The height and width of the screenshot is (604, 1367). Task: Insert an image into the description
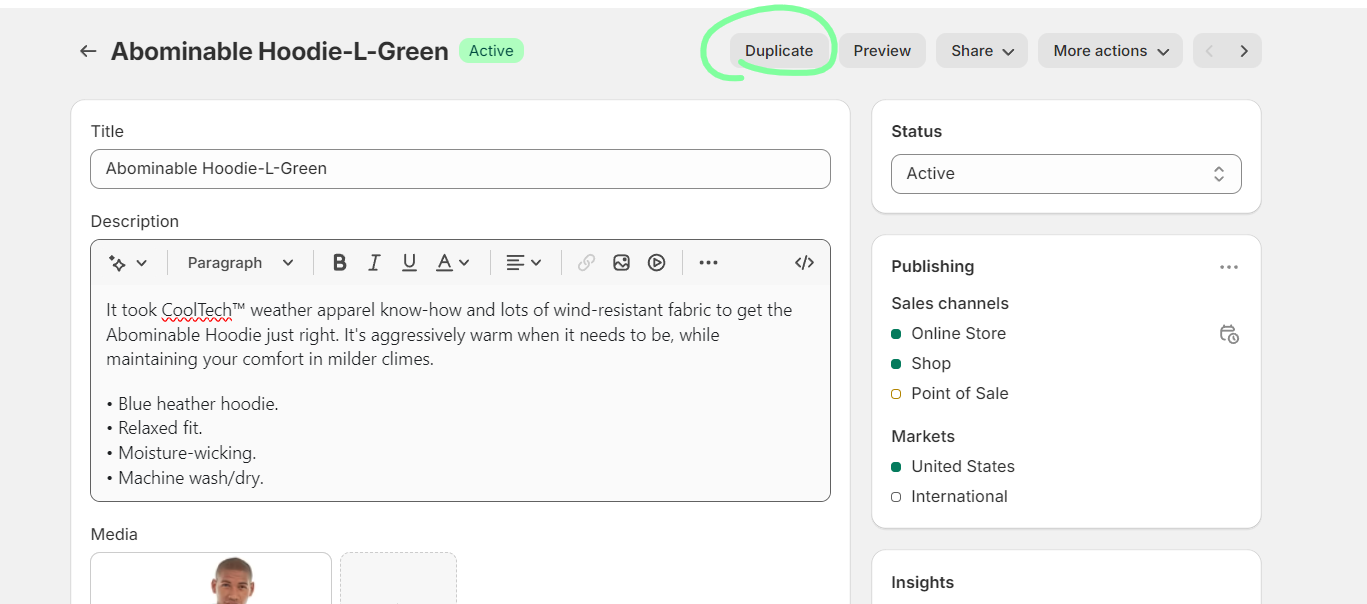pyautogui.click(x=621, y=263)
